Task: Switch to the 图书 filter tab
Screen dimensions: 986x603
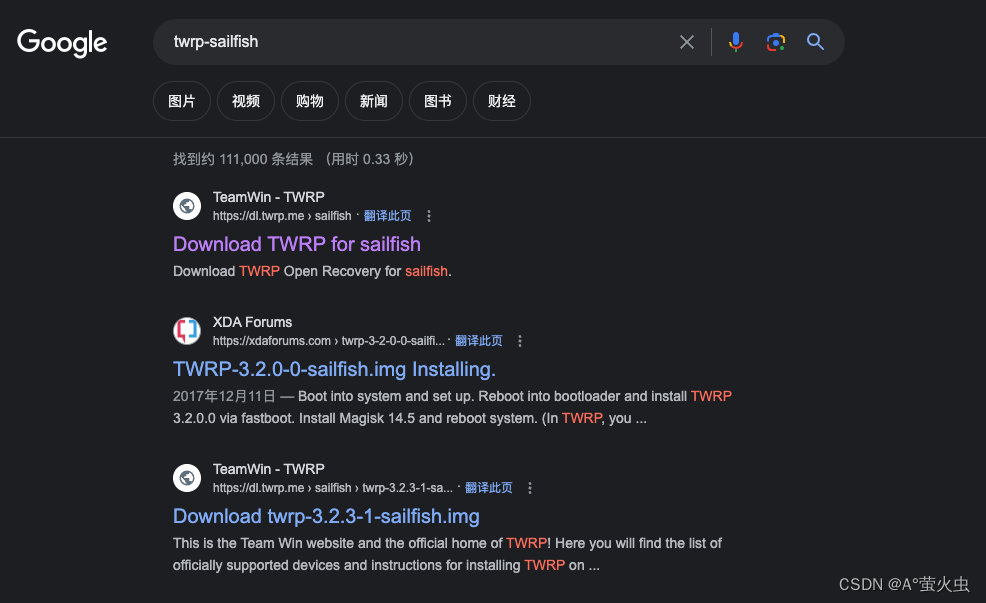Action: pos(438,101)
